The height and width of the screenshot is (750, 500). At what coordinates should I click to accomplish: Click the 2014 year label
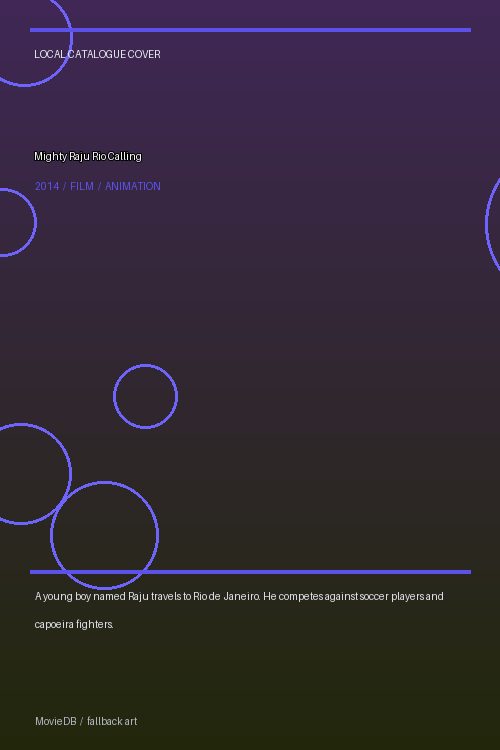(47, 186)
